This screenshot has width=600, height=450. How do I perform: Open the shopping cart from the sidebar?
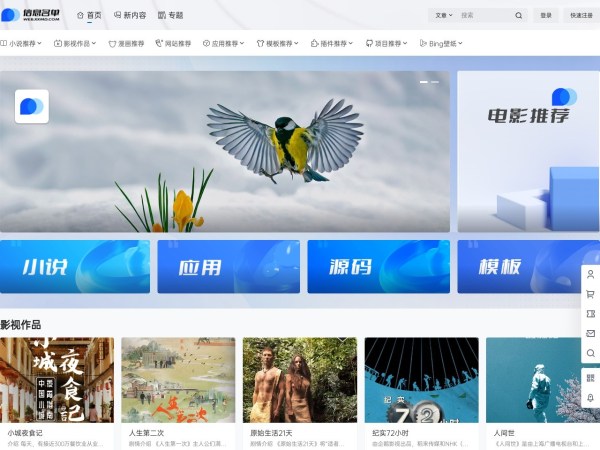591,294
